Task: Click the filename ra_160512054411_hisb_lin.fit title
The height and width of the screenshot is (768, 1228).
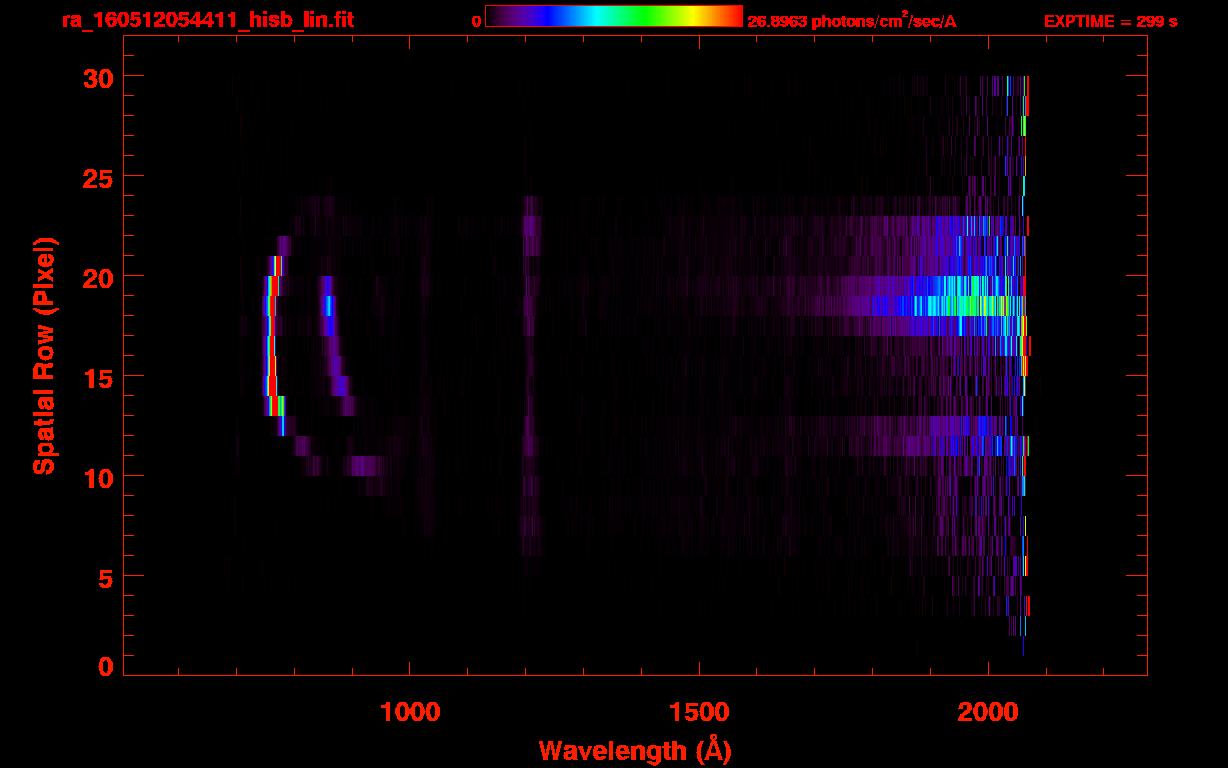Action: tap(206, 21)
